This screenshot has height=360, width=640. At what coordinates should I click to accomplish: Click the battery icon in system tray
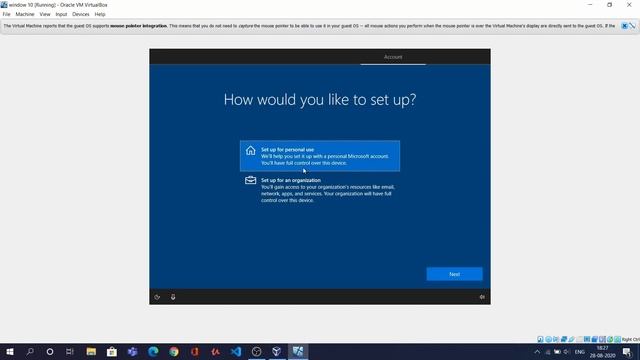tap(557, 352)
